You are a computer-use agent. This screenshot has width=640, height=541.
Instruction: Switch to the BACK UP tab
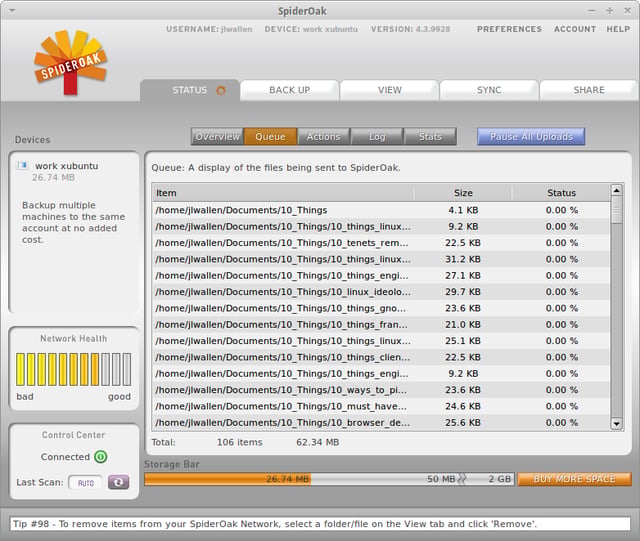coord(289,90)
